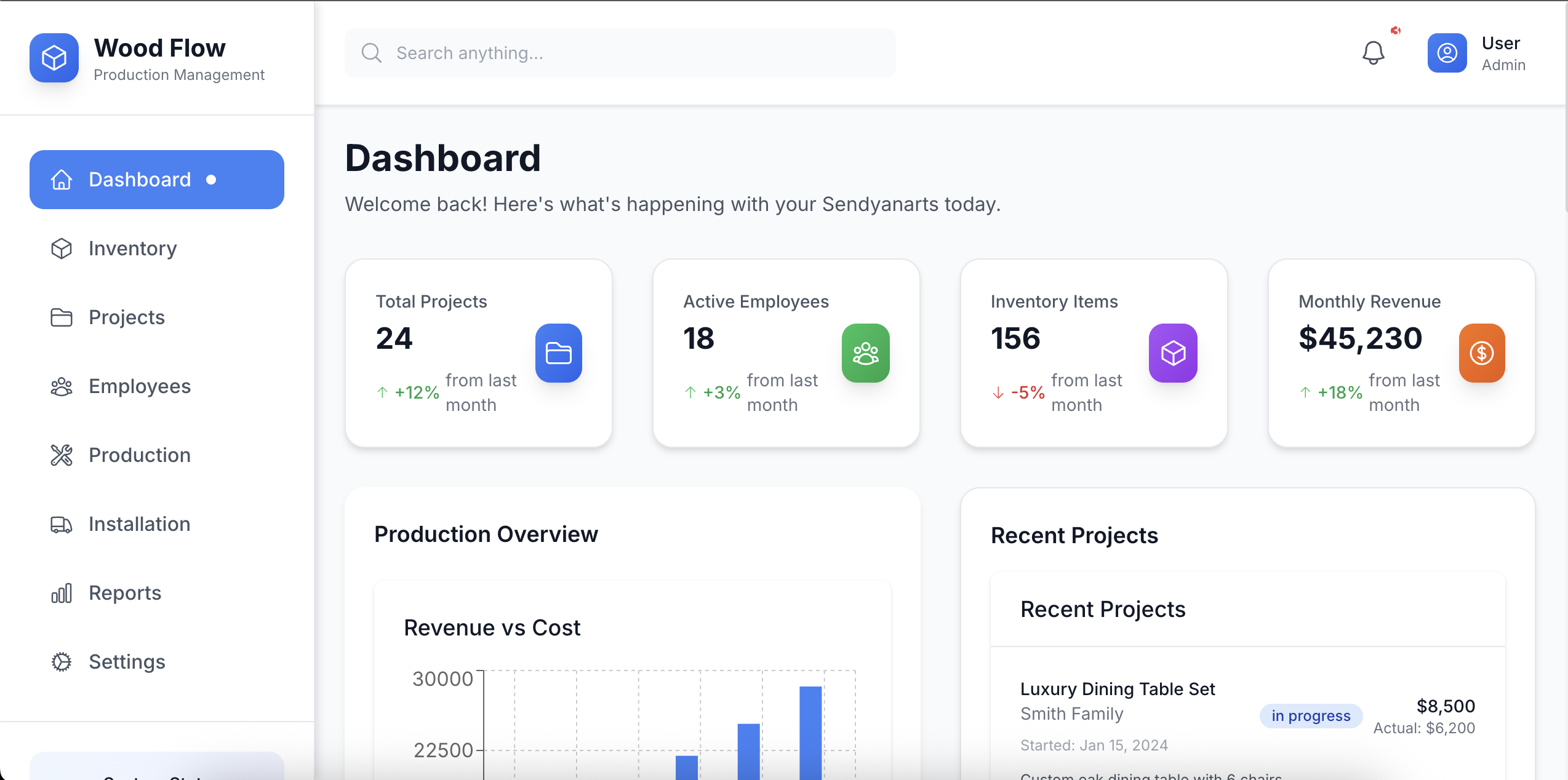1568x780 pixels.
Task: Click the magnifying glass search icon
Action: click(371, 53)
